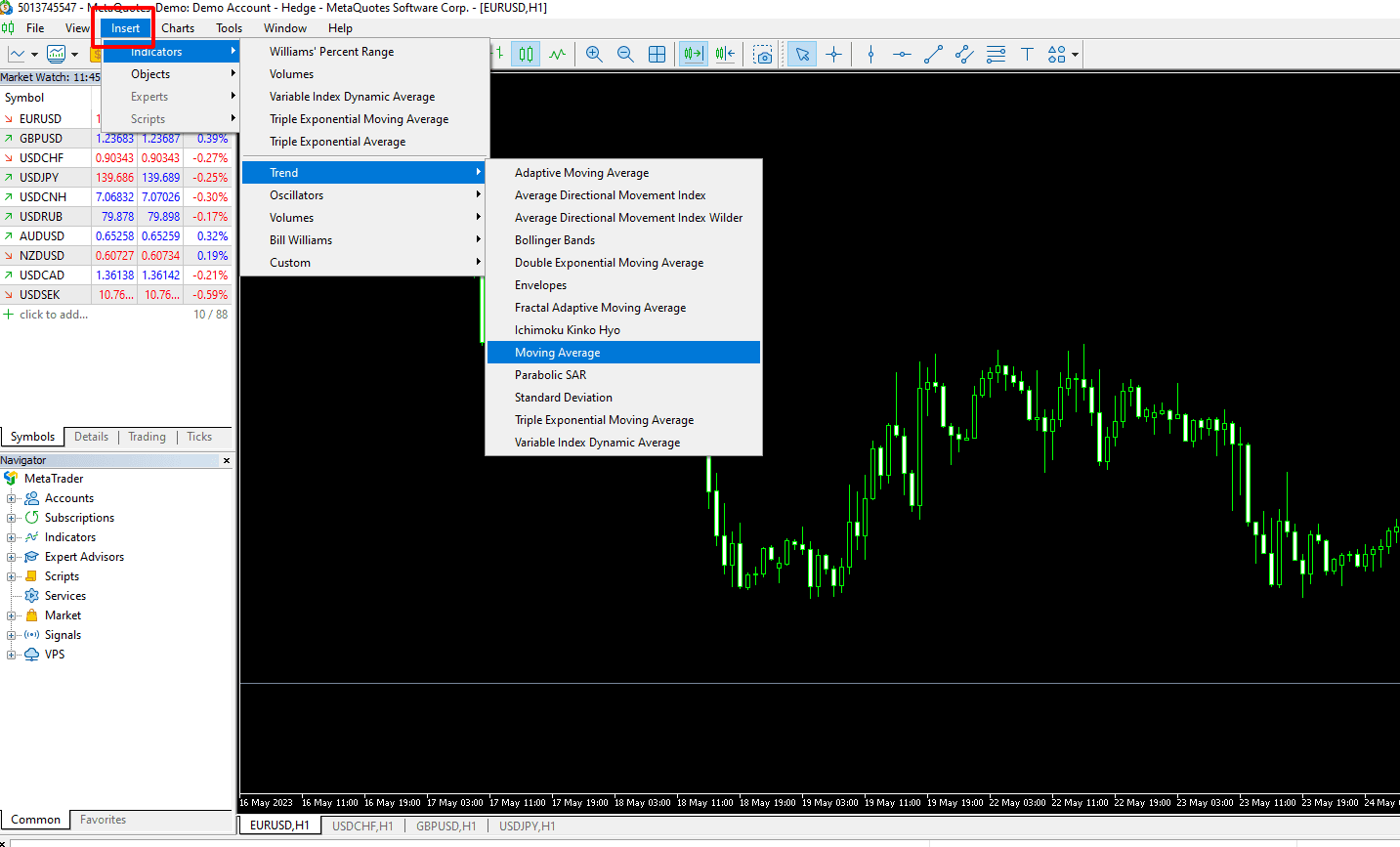Activate the crosshair tool
The image size is (1400, 847).
tap(833, 54)
